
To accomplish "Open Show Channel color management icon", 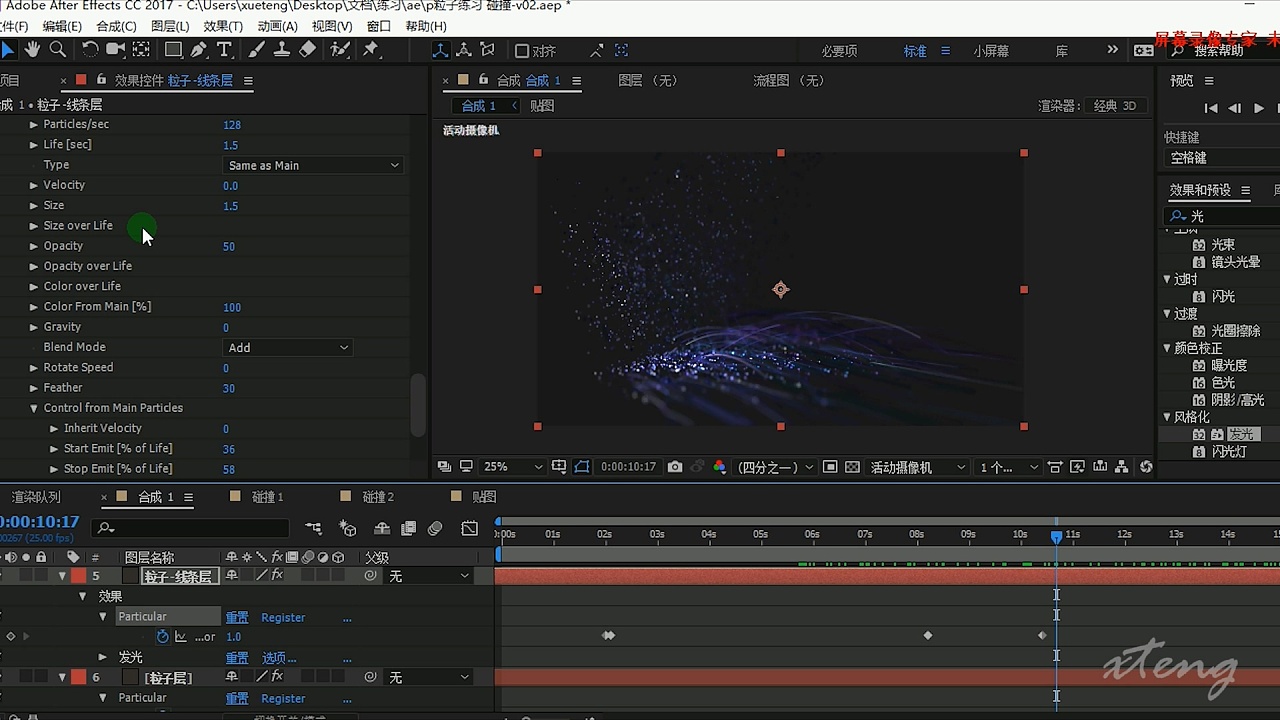I will coord(719,467).
